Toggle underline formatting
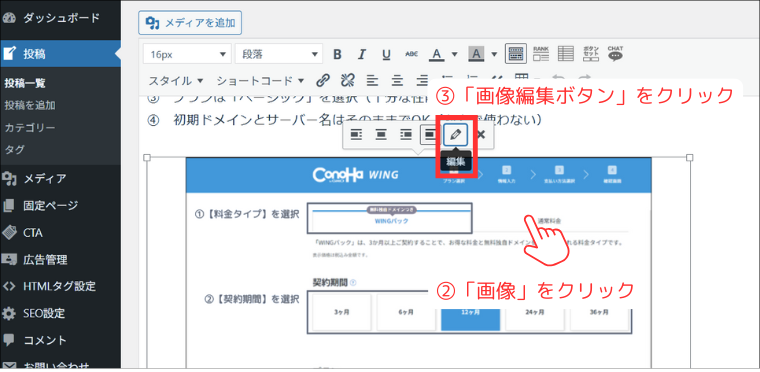Image resolution: width=760 pixels, height=372 pixels. point(386,54)
